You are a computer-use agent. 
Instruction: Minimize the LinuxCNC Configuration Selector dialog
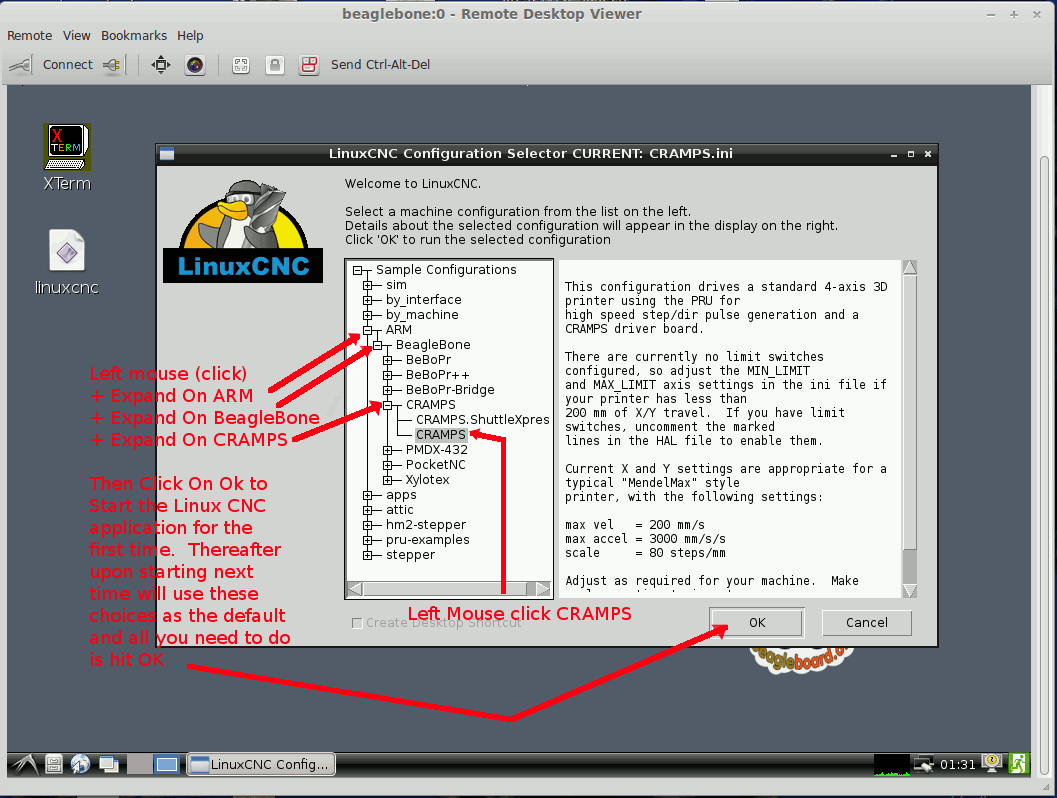[x=894, y=154]
